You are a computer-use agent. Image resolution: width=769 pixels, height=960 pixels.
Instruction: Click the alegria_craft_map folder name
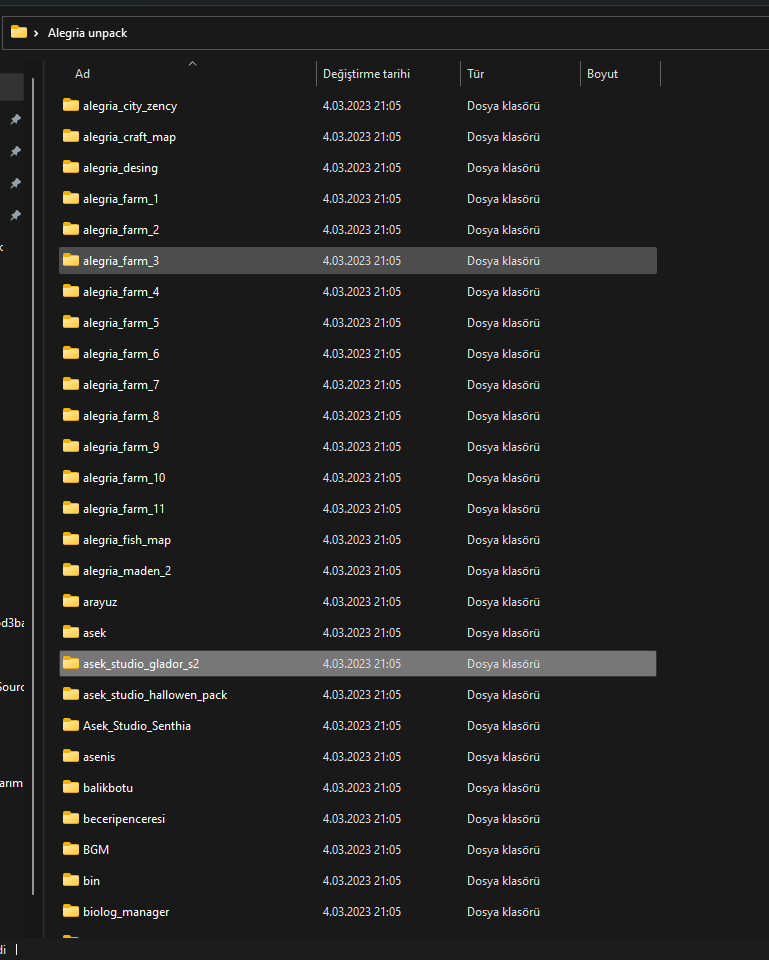point(129,137)
